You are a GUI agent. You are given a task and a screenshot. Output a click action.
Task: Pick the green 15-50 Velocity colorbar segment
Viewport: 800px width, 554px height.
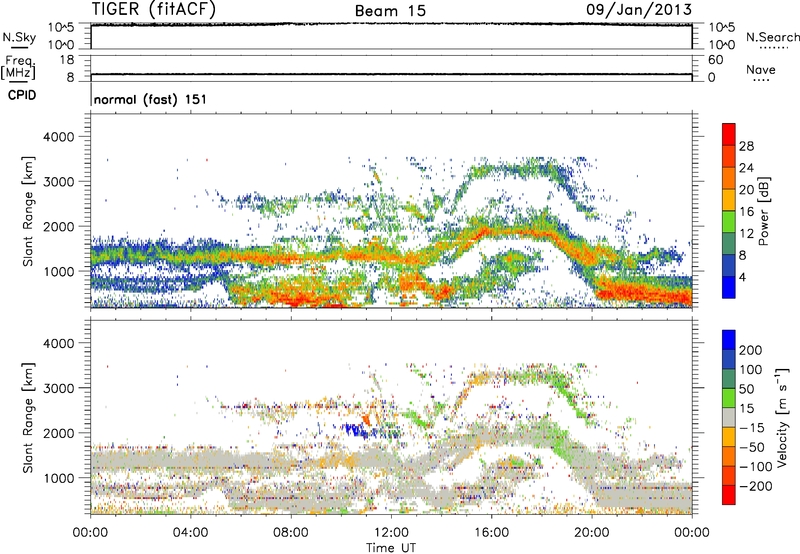(x=729, y=398)
